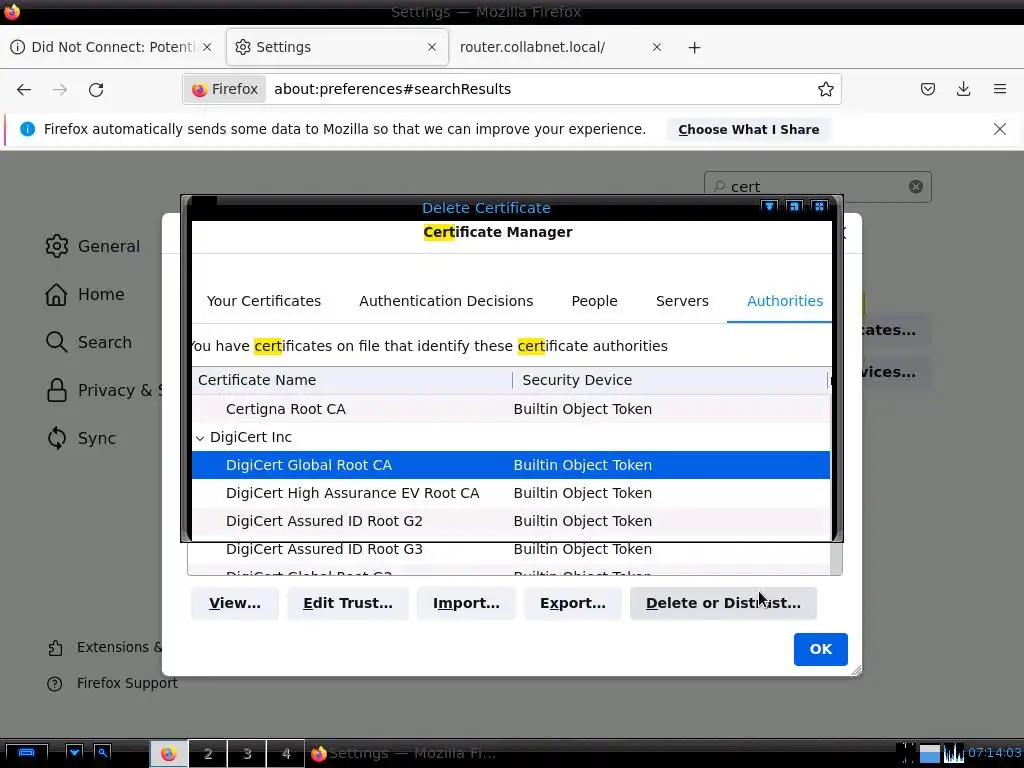
Task: Reload the current page
Action: click(96, 89)
